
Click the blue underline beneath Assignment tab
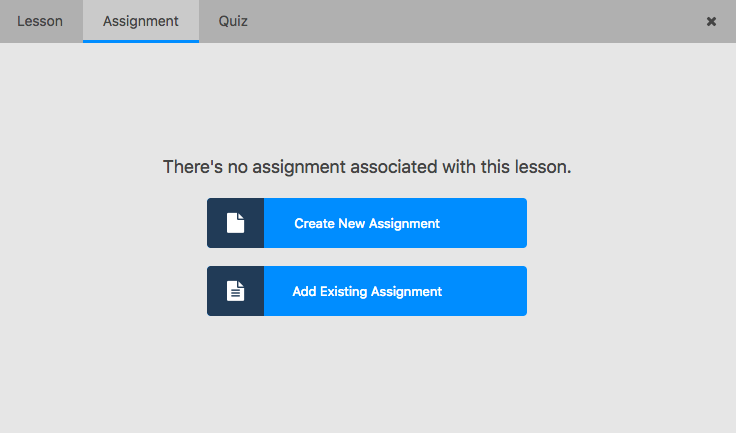[141, 41]
